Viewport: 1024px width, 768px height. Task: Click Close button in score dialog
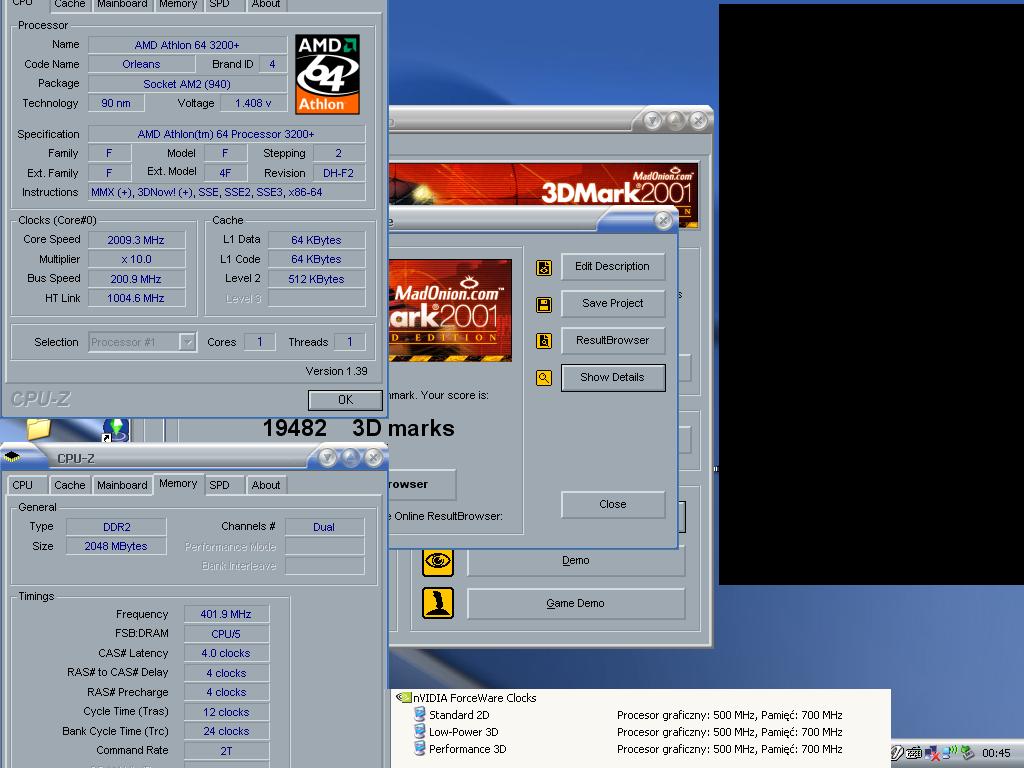pos(613,504)
